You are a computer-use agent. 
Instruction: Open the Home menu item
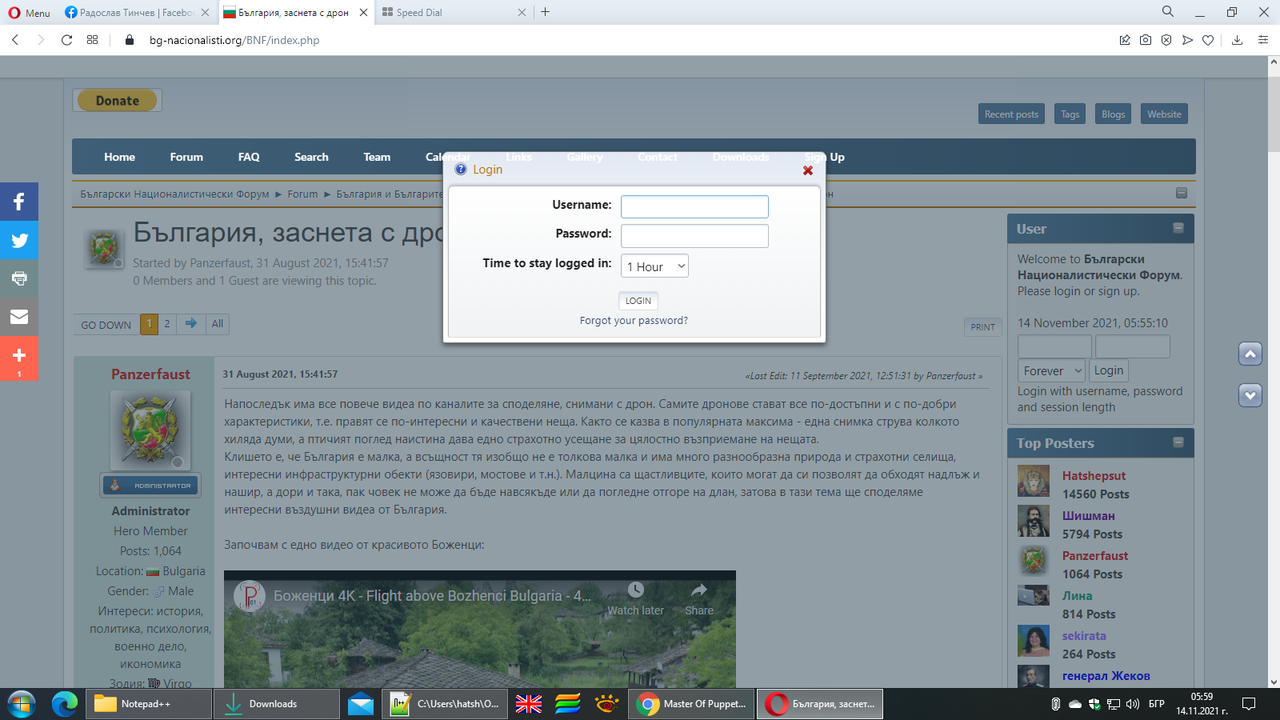pyautogui.click(x=119, y=157)
